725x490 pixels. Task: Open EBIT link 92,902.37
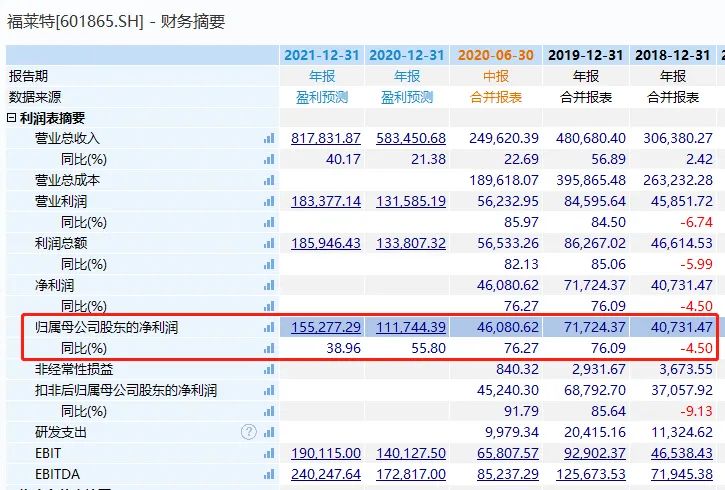[x=595, y=453]
